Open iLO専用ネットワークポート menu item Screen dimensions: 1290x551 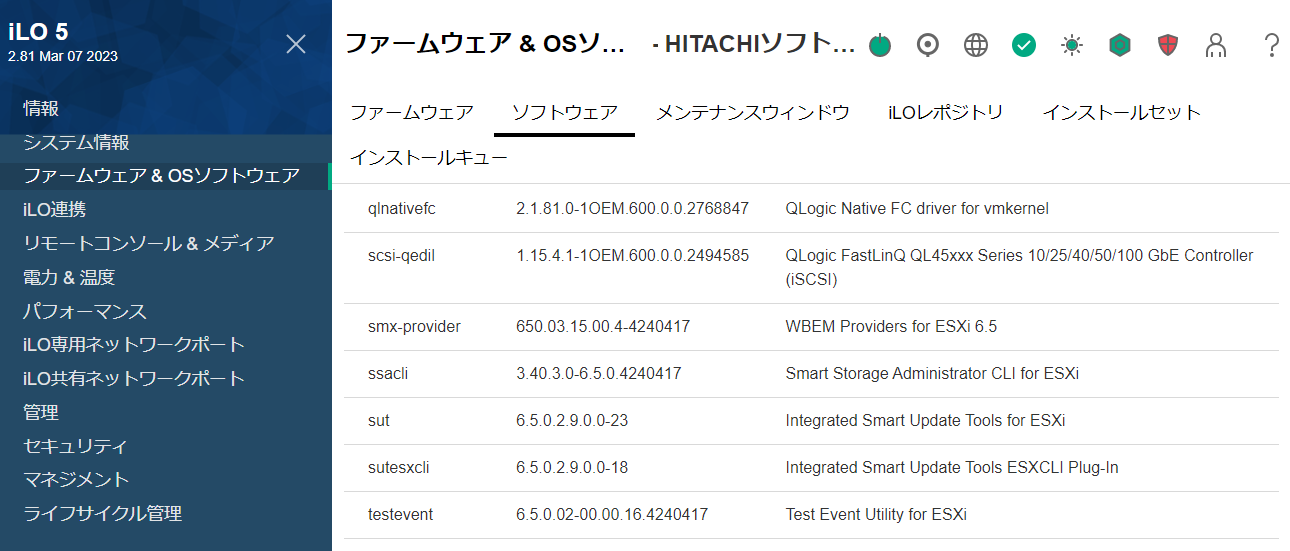[134, 345]
